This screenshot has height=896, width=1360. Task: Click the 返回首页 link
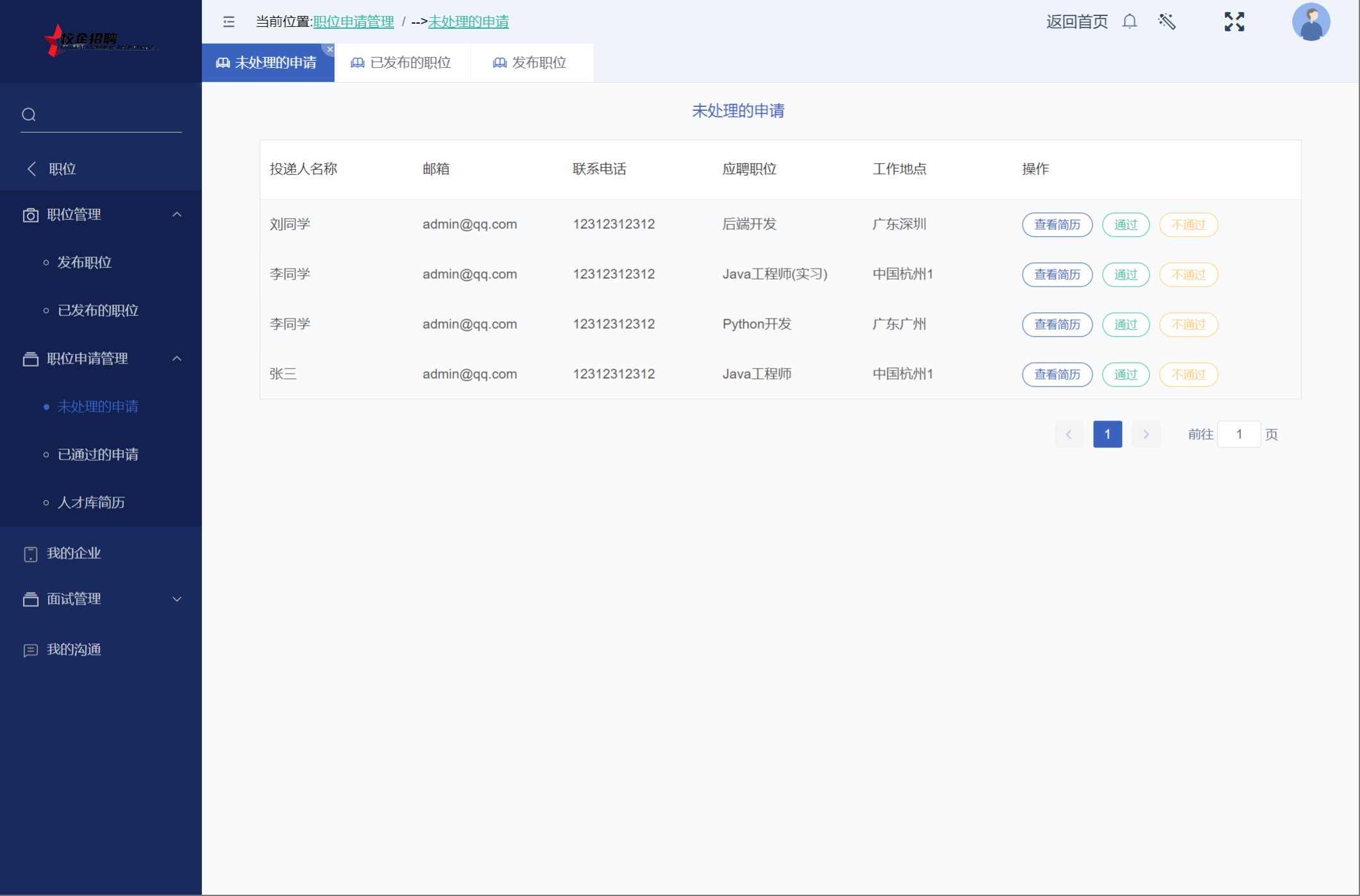[1077, 22]
